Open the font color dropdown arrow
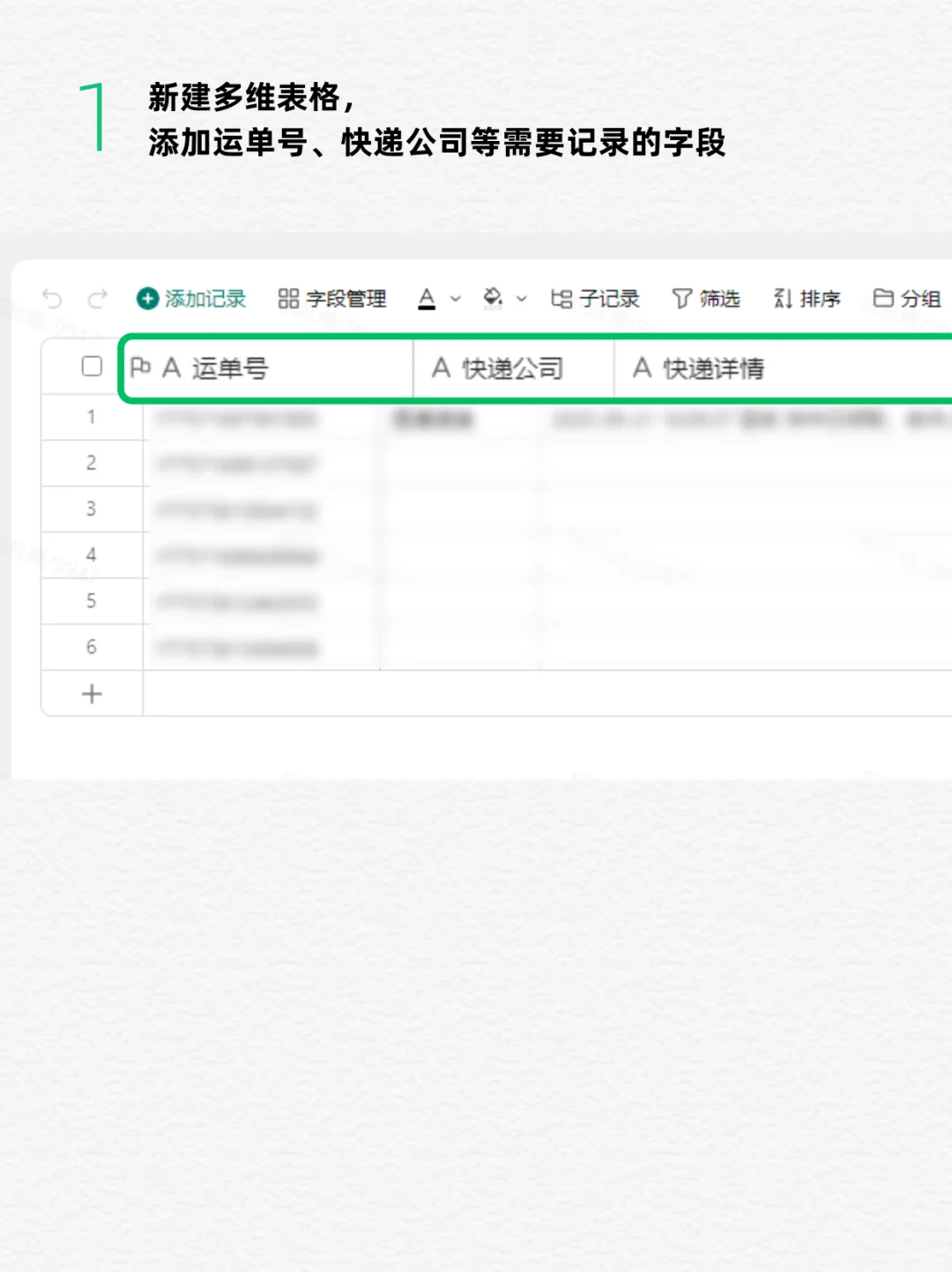 (x=454, y=299)
